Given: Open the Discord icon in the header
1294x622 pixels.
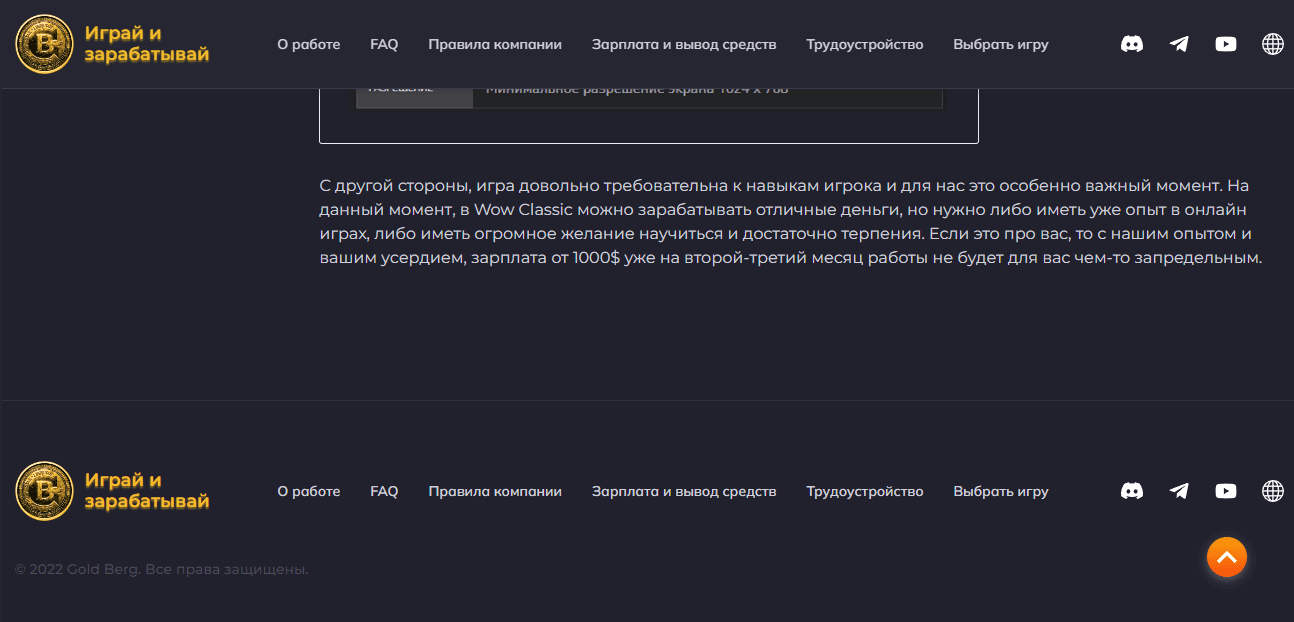Looking at the screenshot, I should click(1131, 44).
